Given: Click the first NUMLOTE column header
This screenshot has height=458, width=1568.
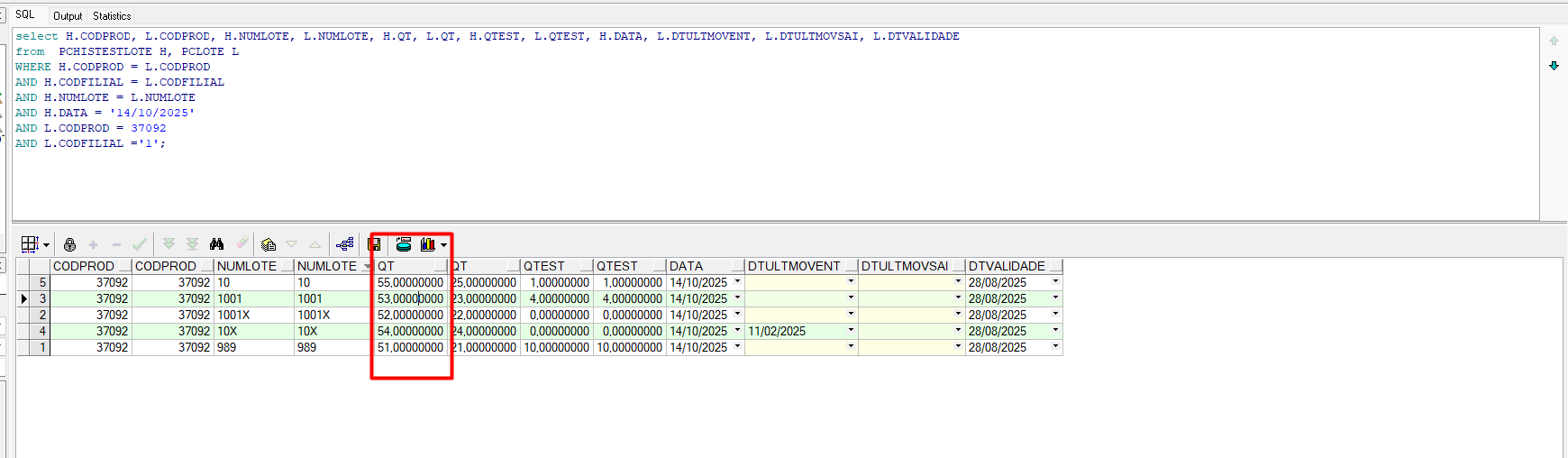Looking at the screenshot, I should click(254, 266).
